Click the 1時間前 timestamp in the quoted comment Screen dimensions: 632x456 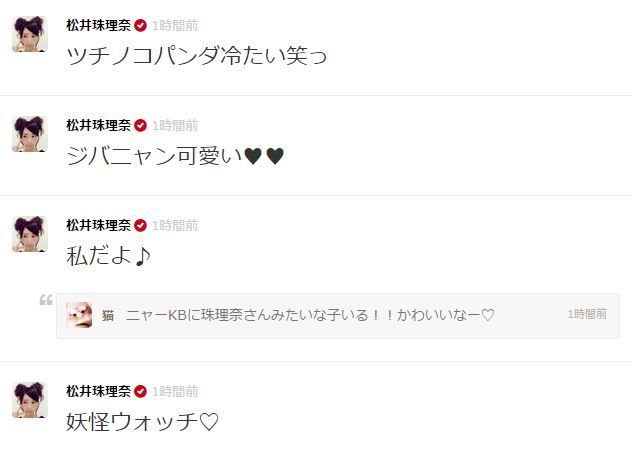coord(587,314)
